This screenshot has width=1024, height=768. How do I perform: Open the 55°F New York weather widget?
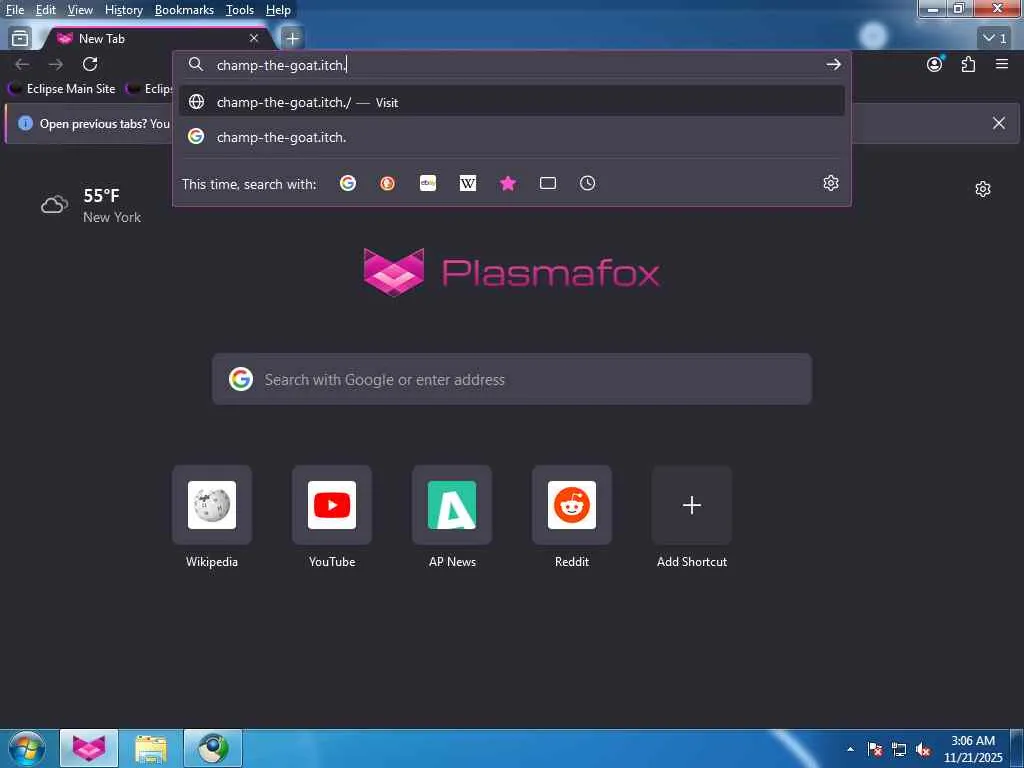91,205
